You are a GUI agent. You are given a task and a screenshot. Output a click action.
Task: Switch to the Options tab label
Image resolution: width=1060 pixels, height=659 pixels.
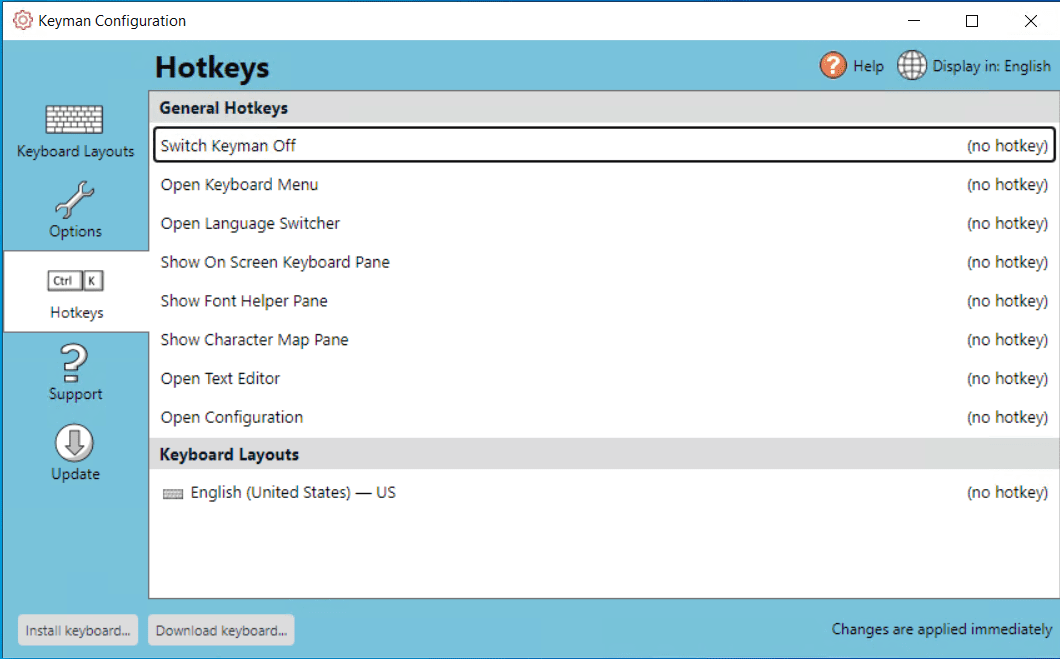[75, 231]
